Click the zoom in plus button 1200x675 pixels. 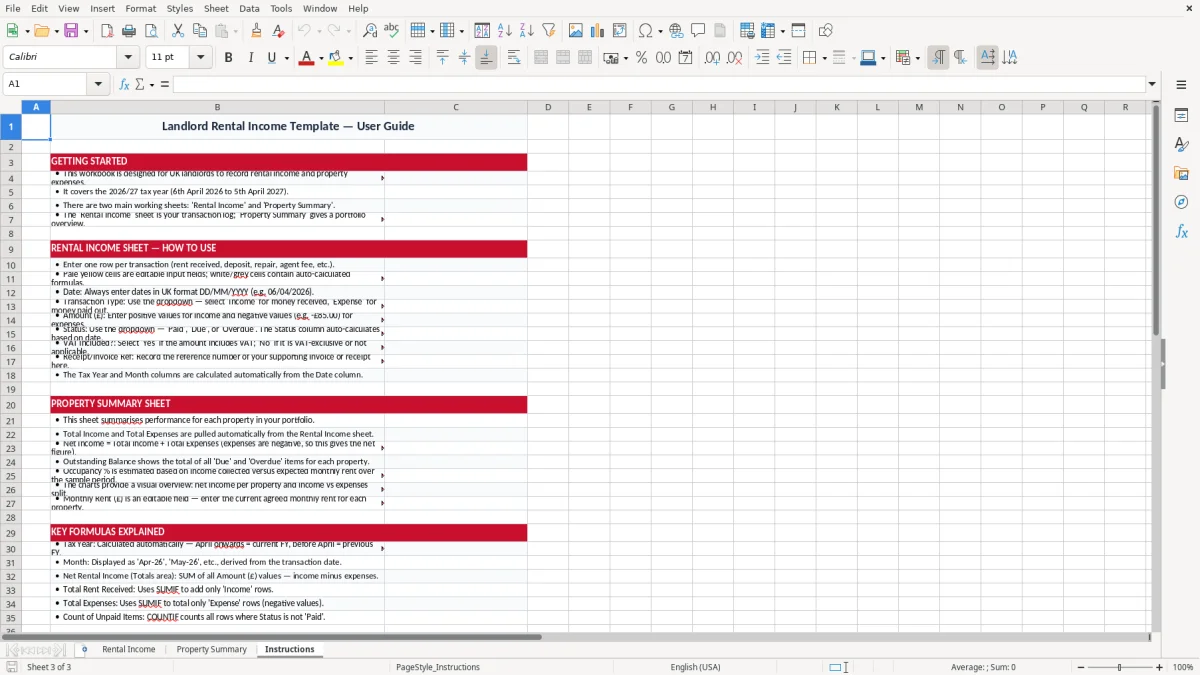(1159, 667)
